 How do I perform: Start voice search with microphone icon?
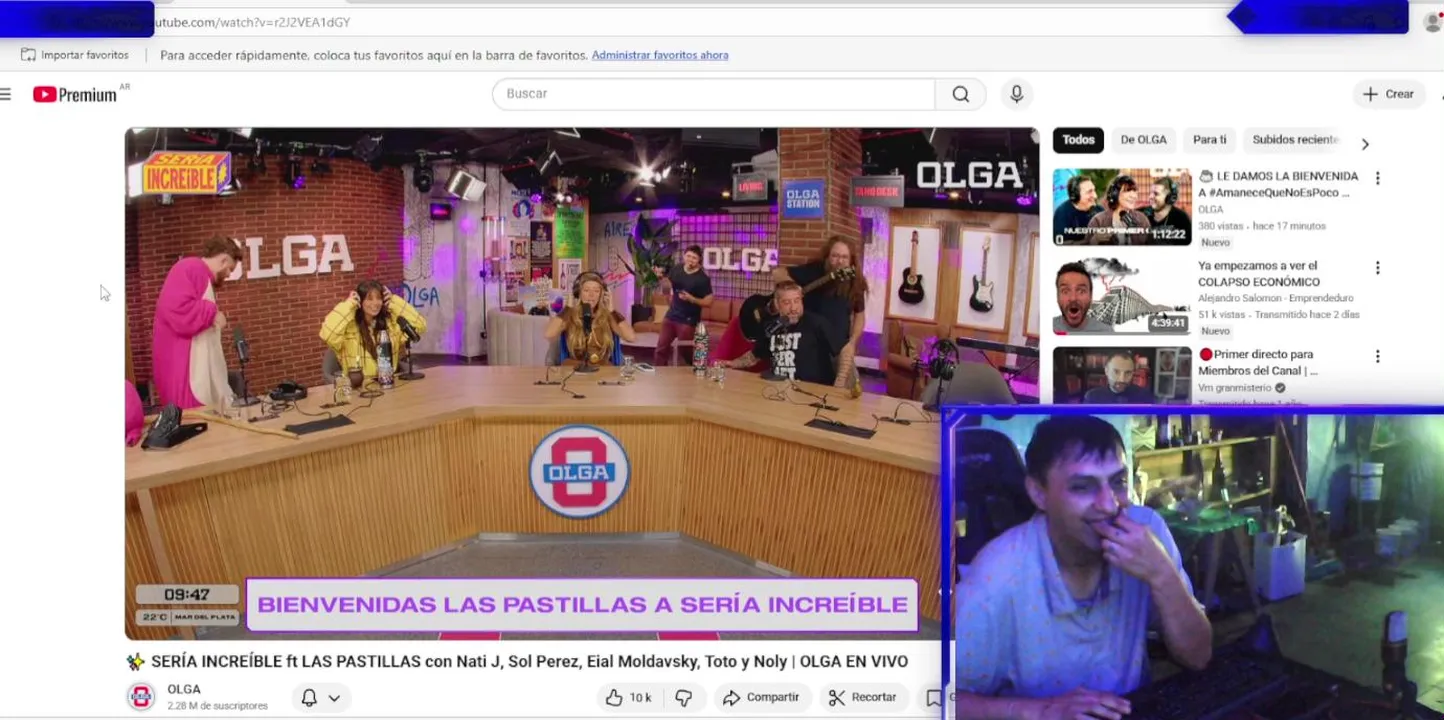point(1016,94)
